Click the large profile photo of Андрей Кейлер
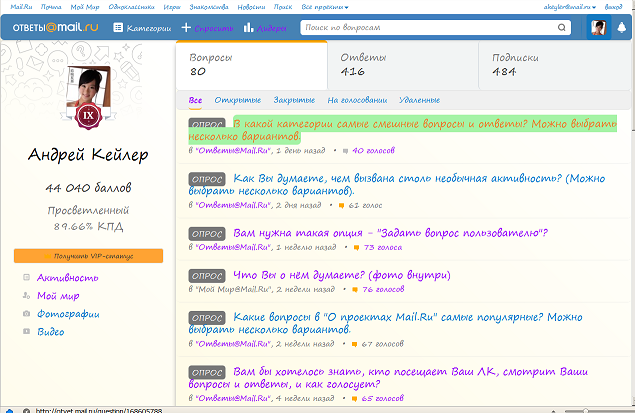 (x=88, y=87)
